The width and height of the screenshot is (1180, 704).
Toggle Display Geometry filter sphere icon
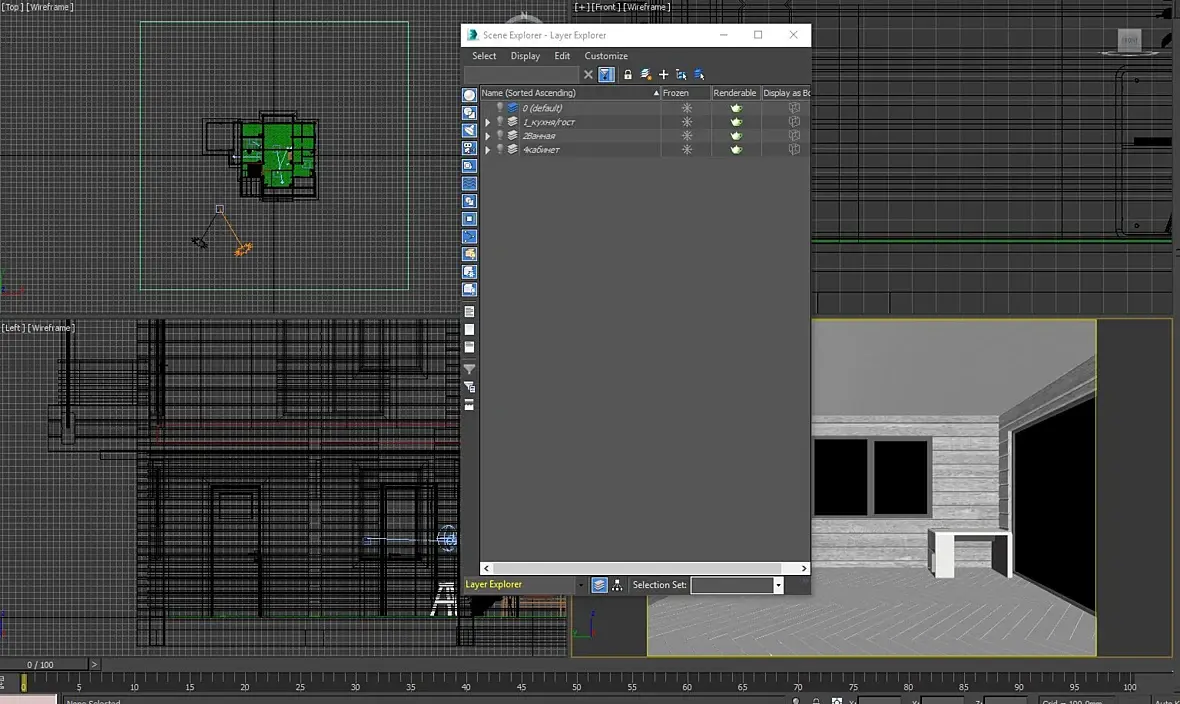point(469,95)
